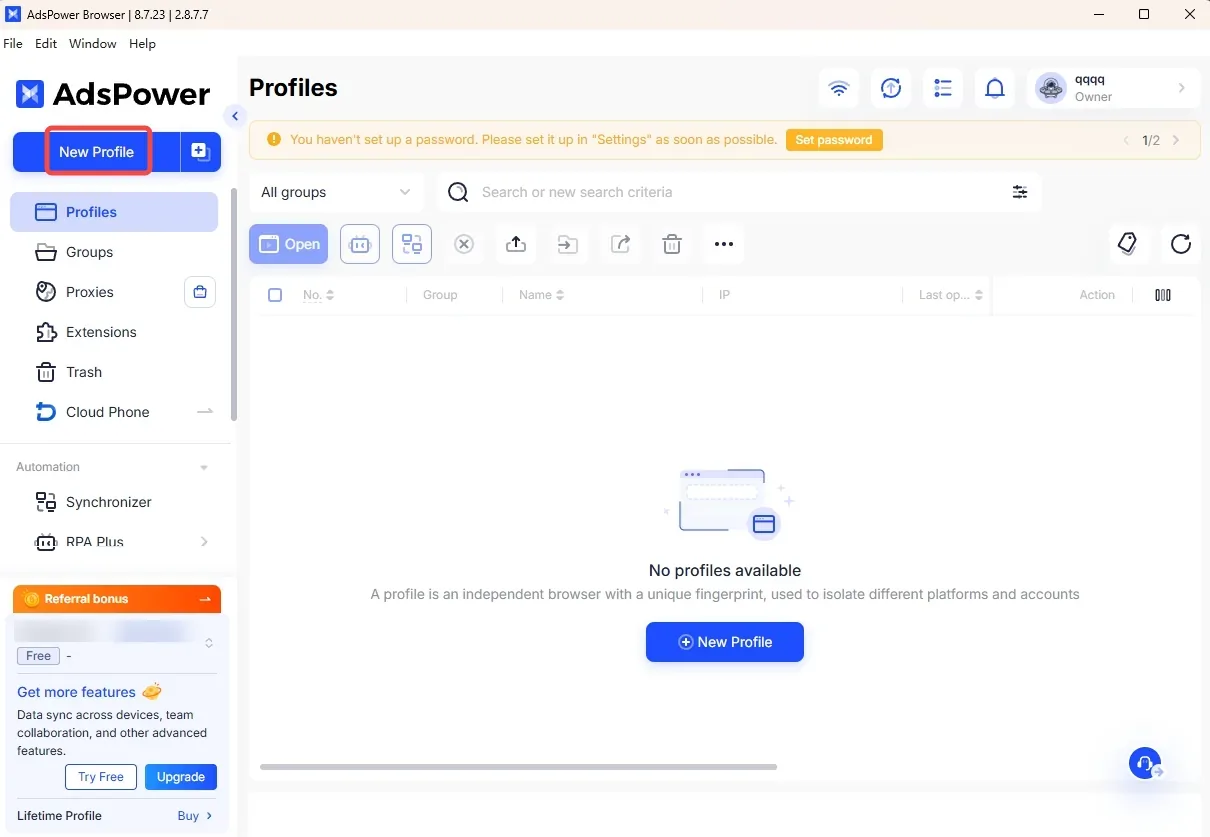Click the IP column header
Viewport: 1210px width, 837px height.
[725, 295]
